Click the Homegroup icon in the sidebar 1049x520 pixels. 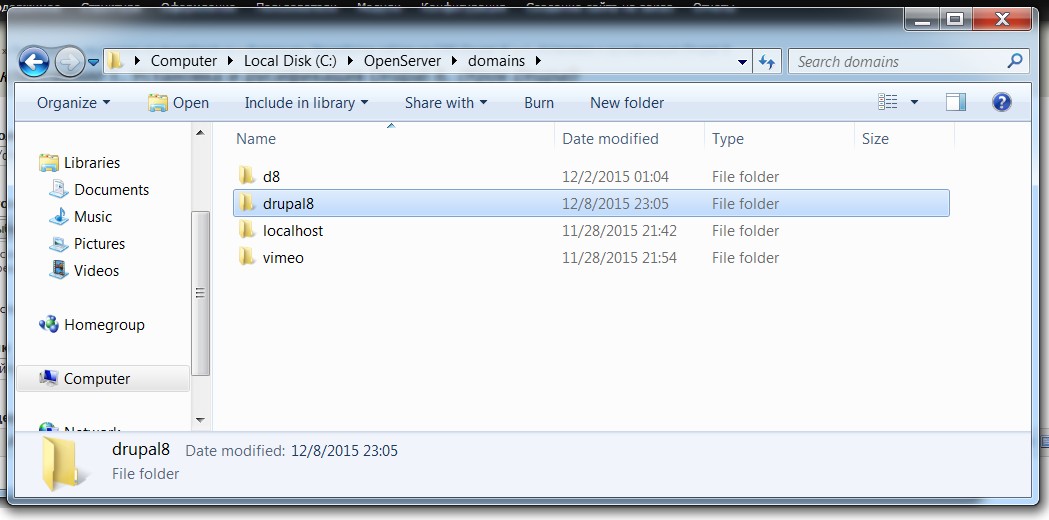pyautogui.click(x=49, y=325)
